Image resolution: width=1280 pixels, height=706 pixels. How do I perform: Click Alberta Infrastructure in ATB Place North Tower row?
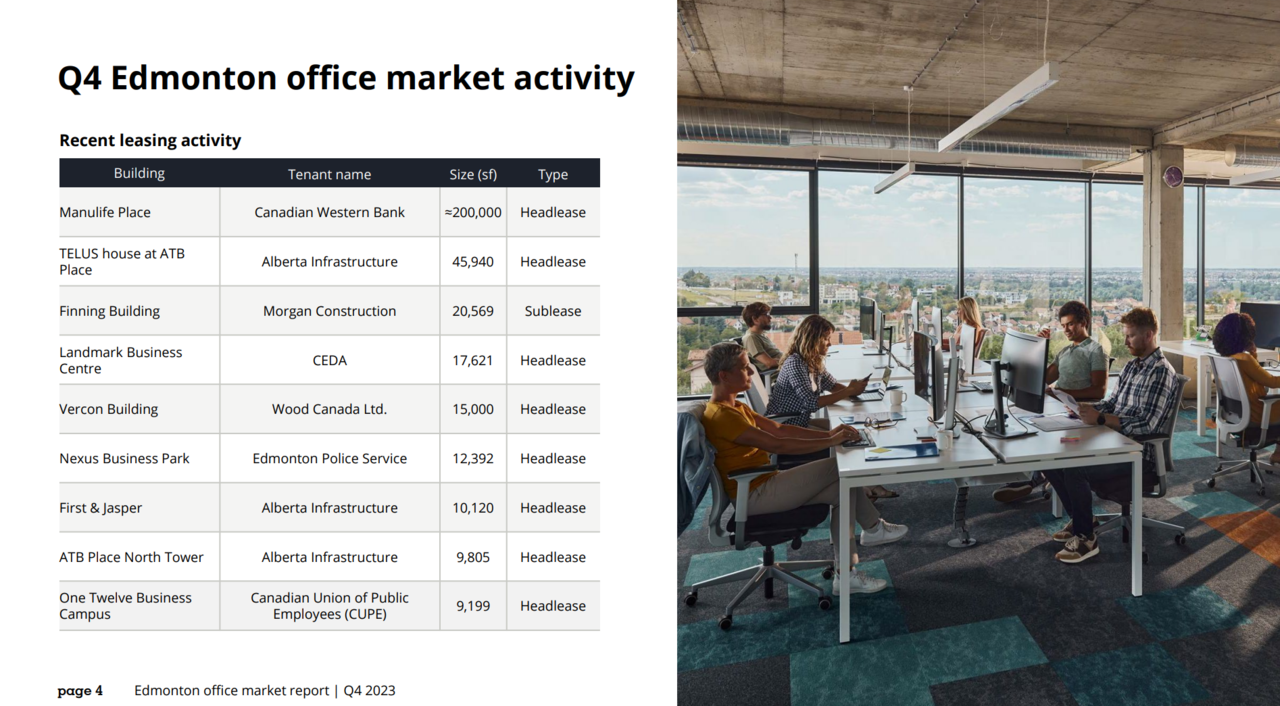(329, 557)
